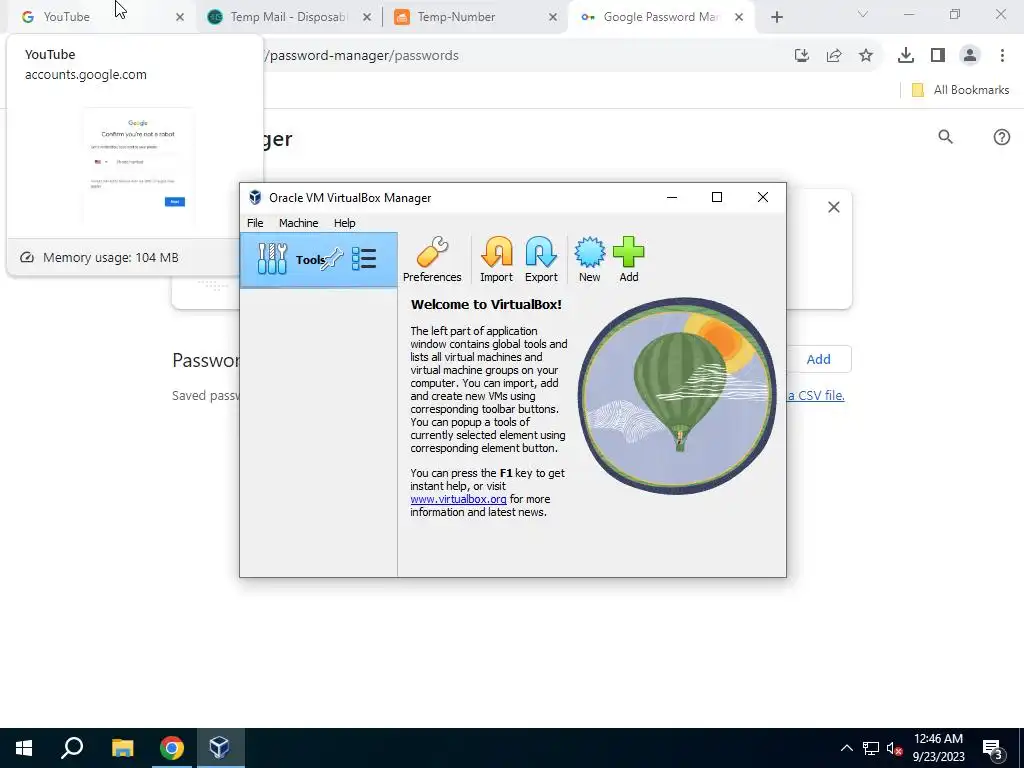Open the Help menu in VirtualBox
This screenshot has height=768, width=1024.
344,223
